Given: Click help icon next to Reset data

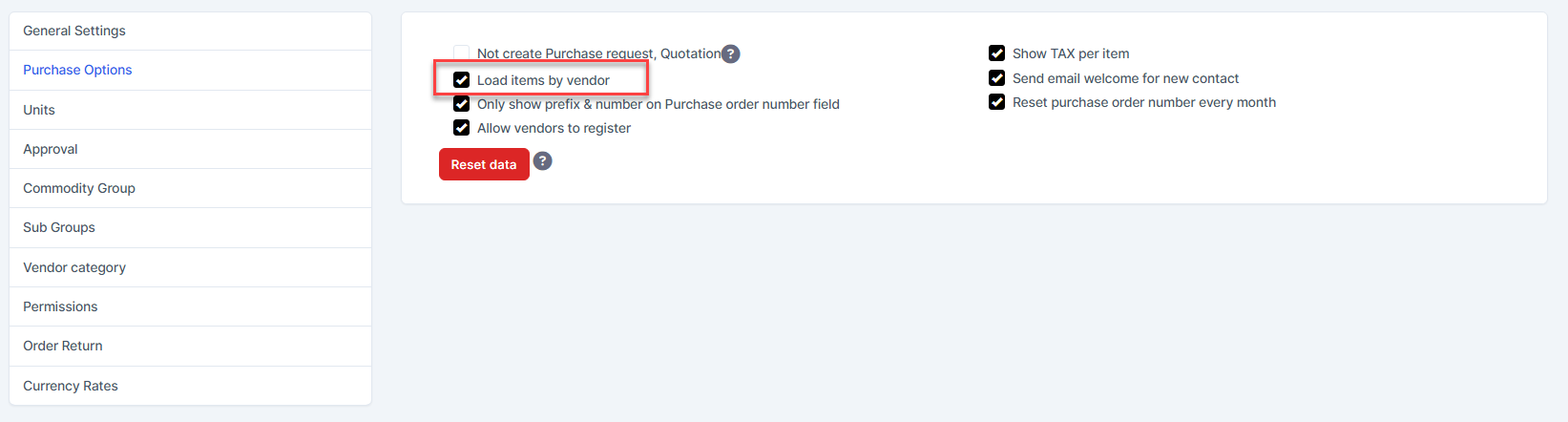Looking at the screenshot, I should pos(542,161).
